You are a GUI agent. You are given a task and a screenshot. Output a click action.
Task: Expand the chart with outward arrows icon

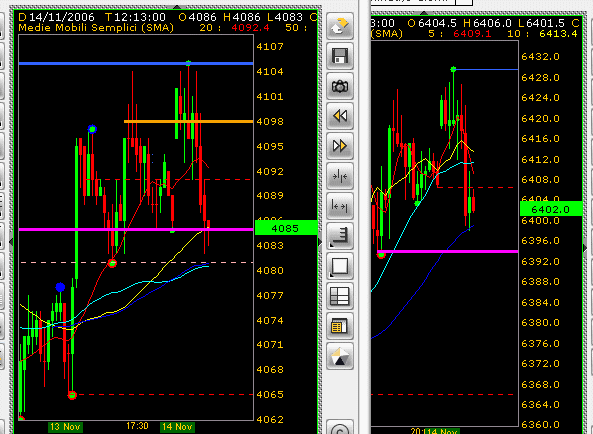[x=340, y=206]
